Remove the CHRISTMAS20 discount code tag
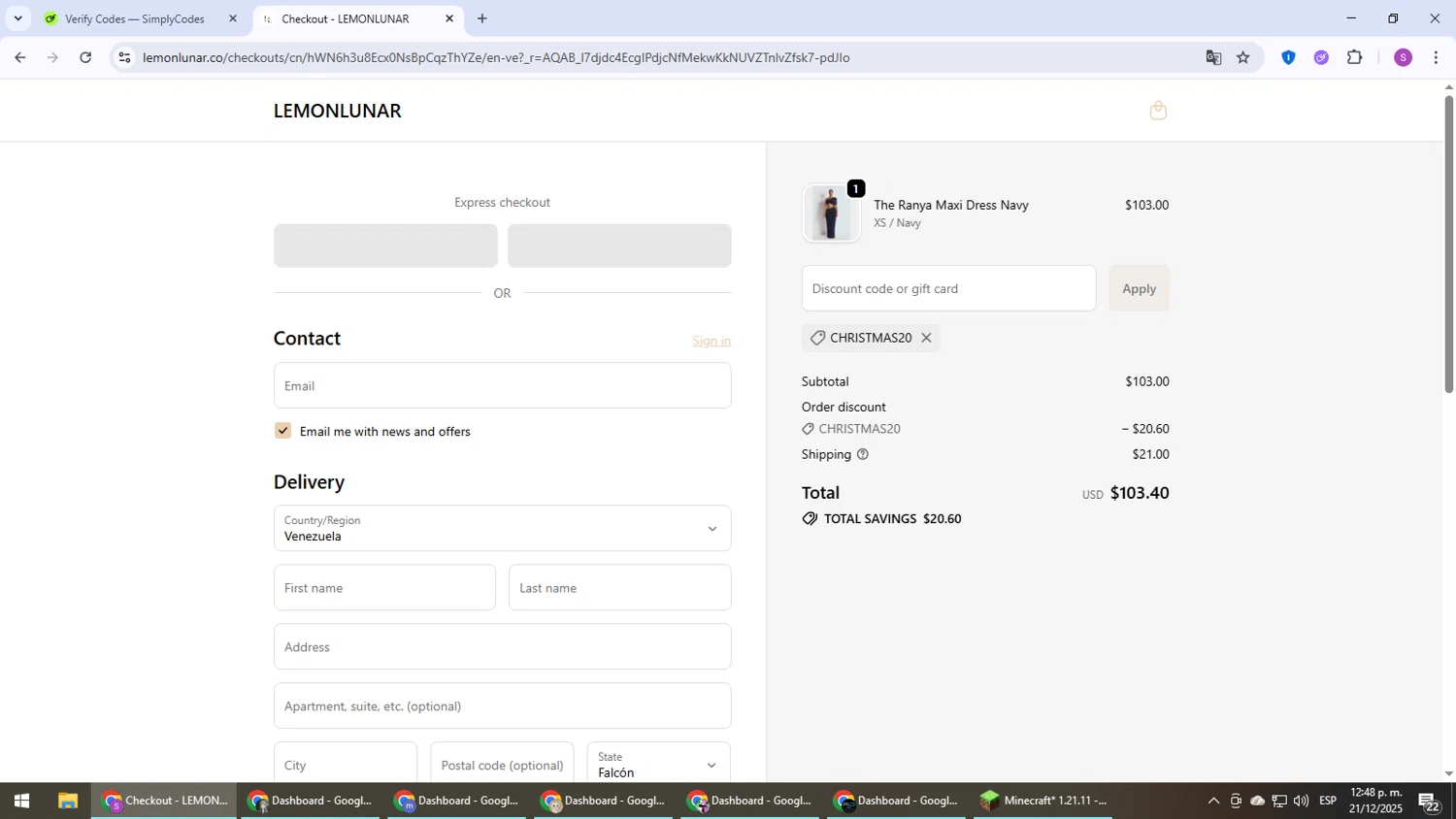Screen dimensions: 1456x819 click(926, 338)
